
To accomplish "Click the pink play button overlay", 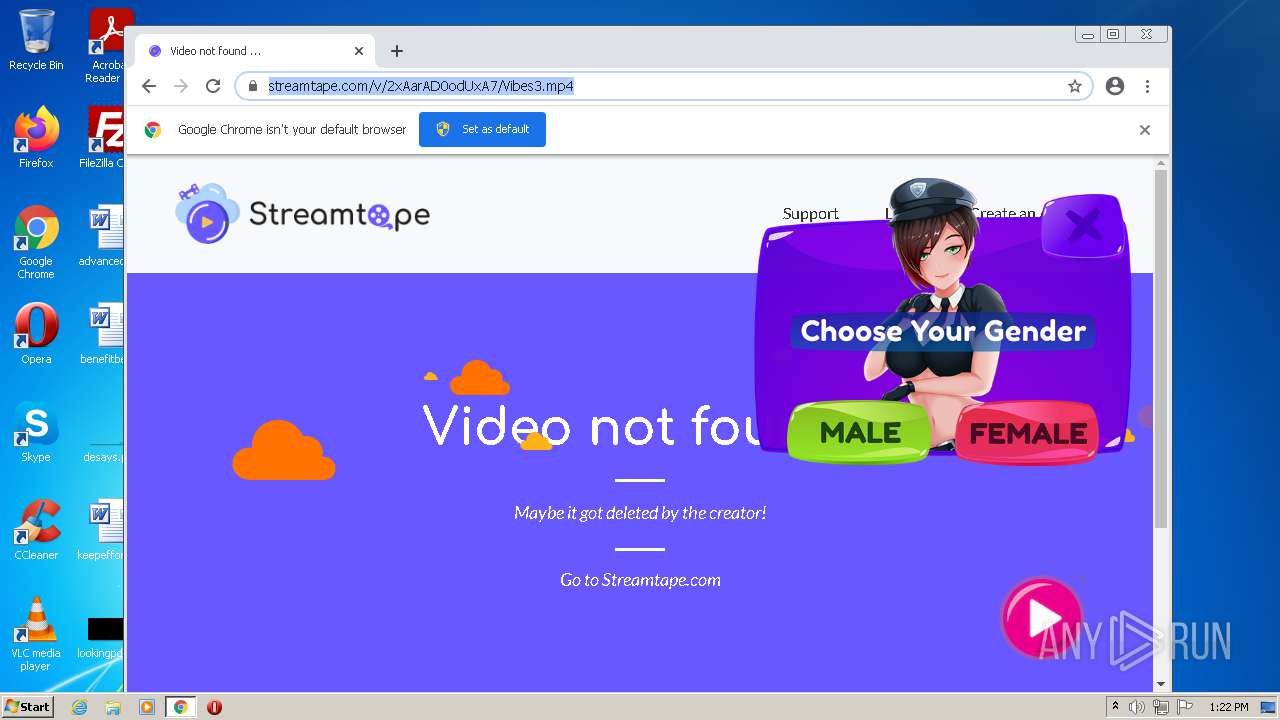I will pos(1042,617).
